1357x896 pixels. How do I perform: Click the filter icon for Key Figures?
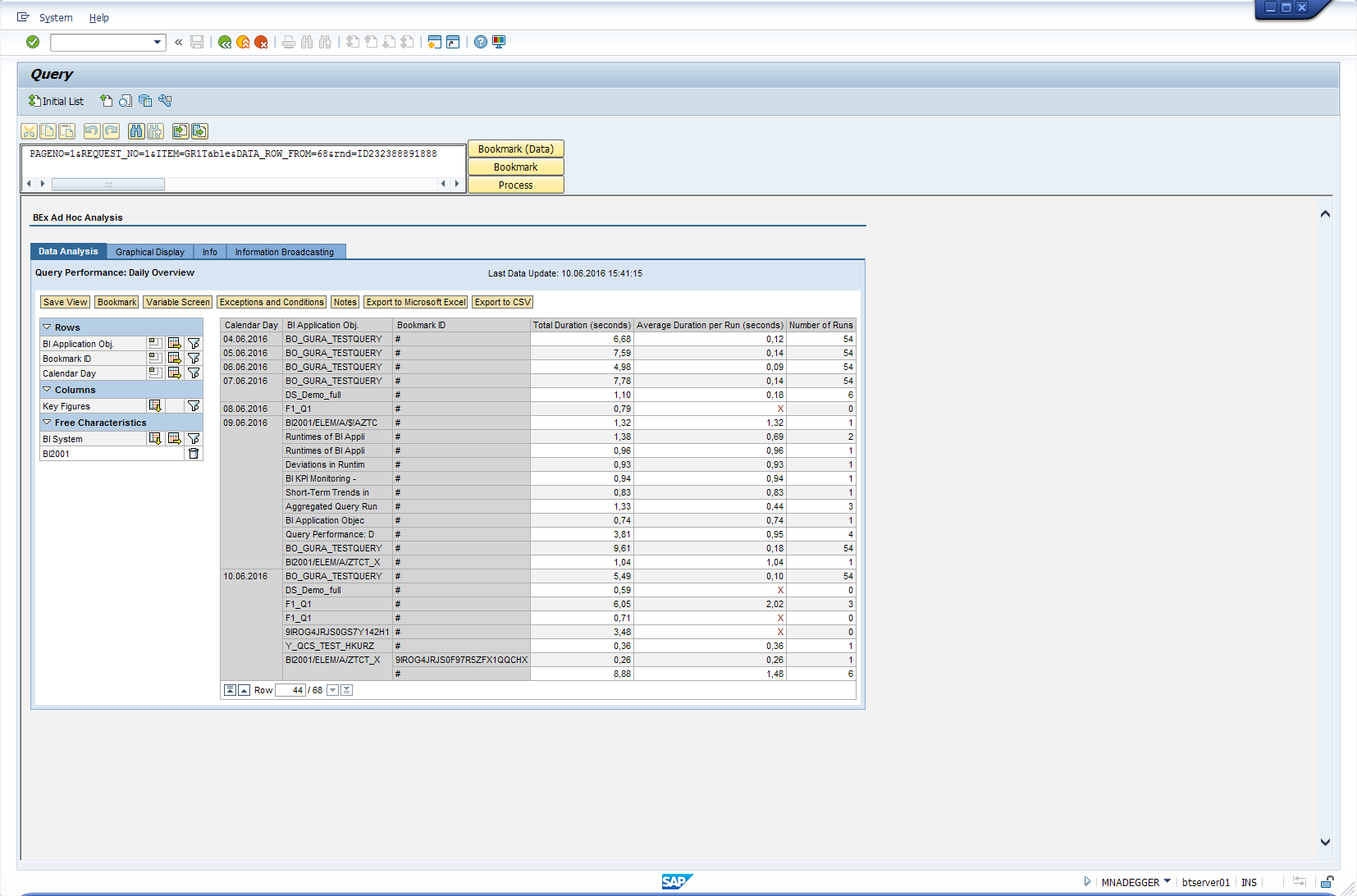point(194,406)
